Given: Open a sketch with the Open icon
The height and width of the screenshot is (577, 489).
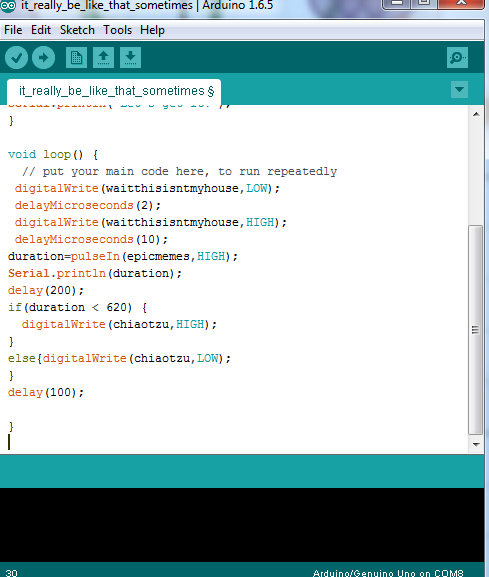Looking at the screenshot, I should tap(103, 57).
